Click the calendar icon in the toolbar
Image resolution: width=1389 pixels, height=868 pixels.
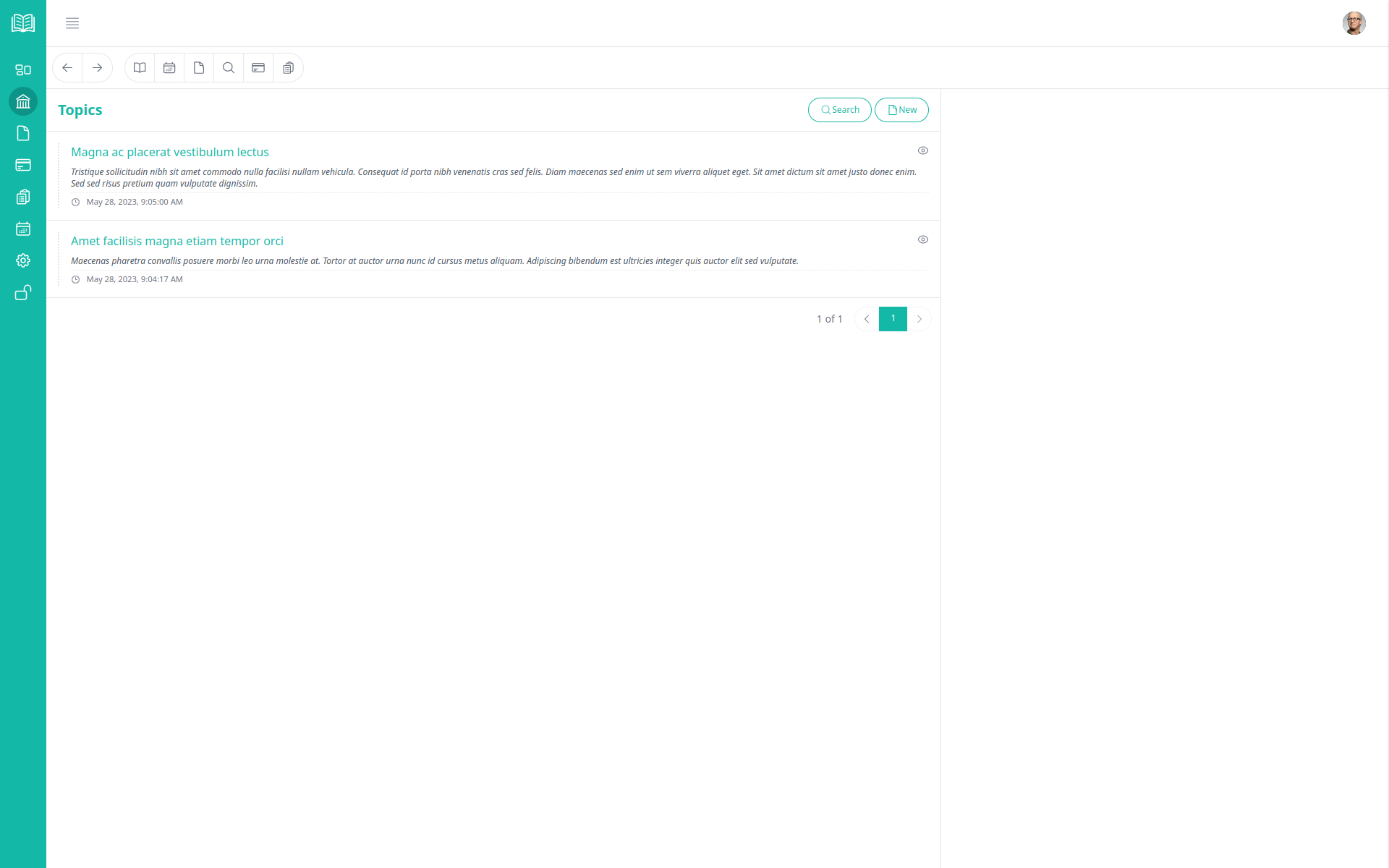pyautogui.click(x=169, y=68)
